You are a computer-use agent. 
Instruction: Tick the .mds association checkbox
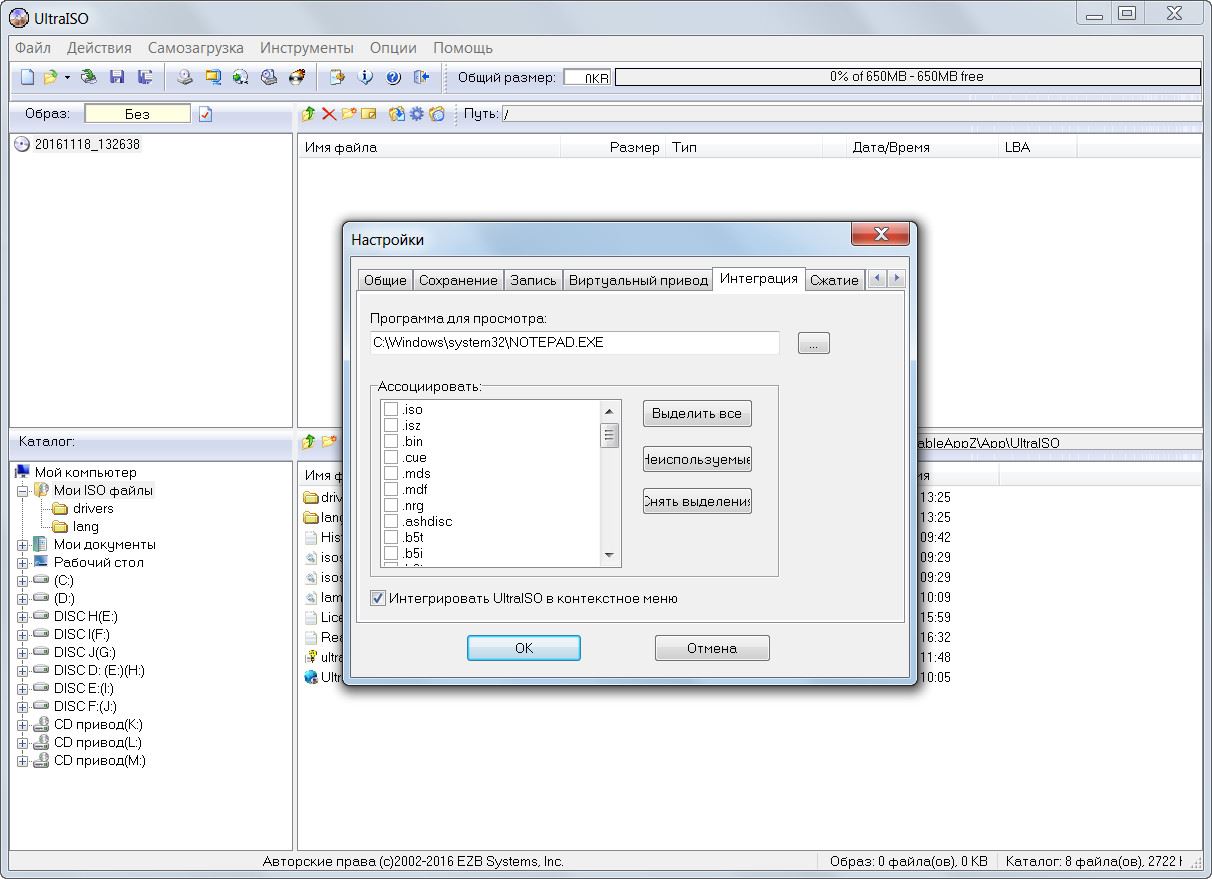point(391,473)
